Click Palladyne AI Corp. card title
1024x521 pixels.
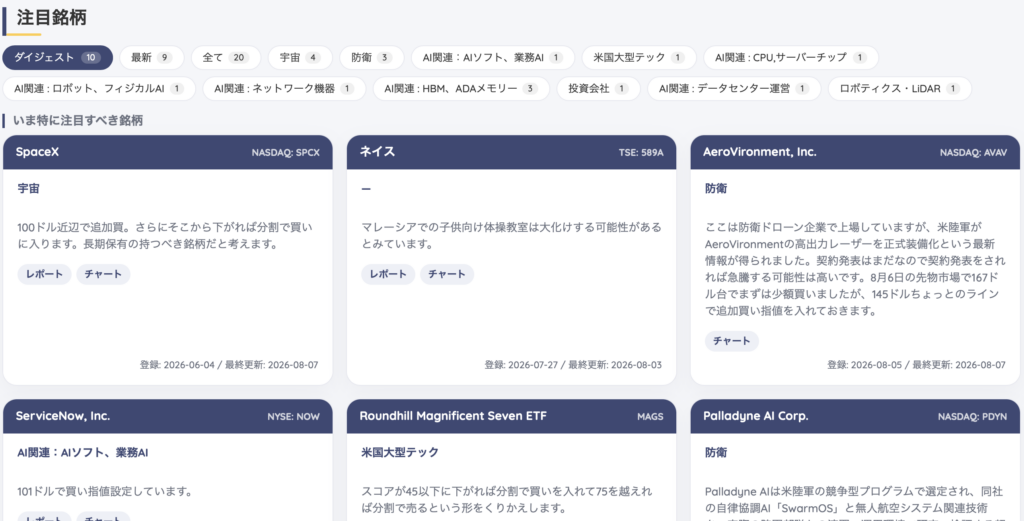[756, 416]
